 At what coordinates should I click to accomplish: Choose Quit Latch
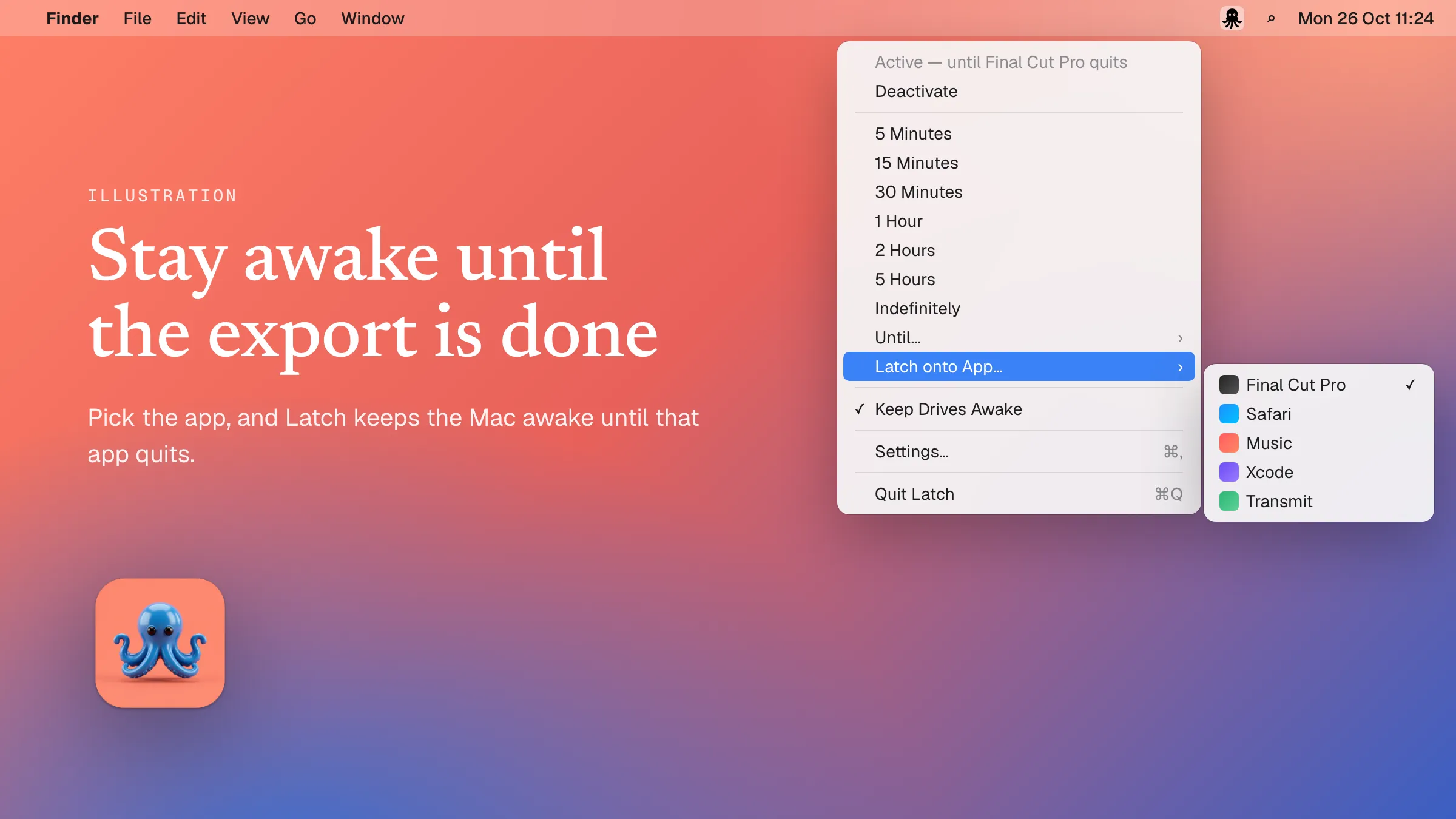(x=1019, y=494)
